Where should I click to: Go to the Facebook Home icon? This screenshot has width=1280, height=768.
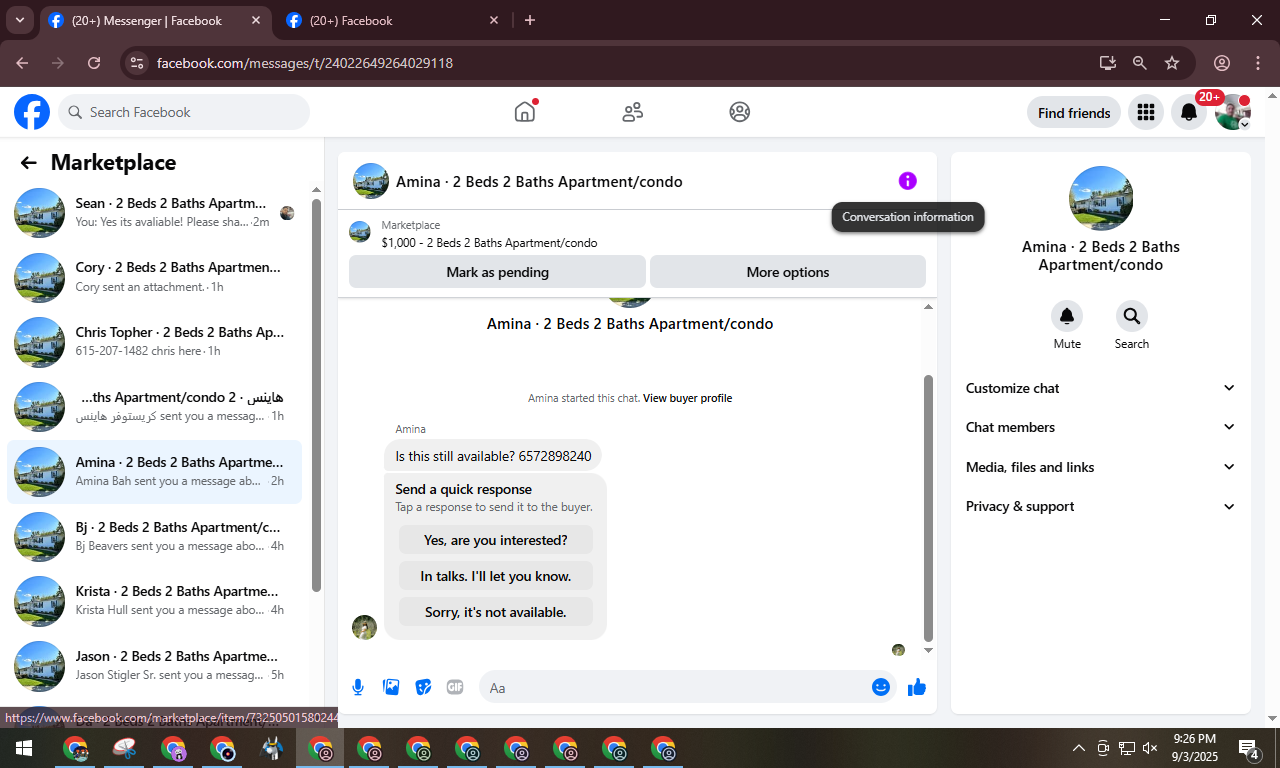pyautogui.click(x=525, y=112)
